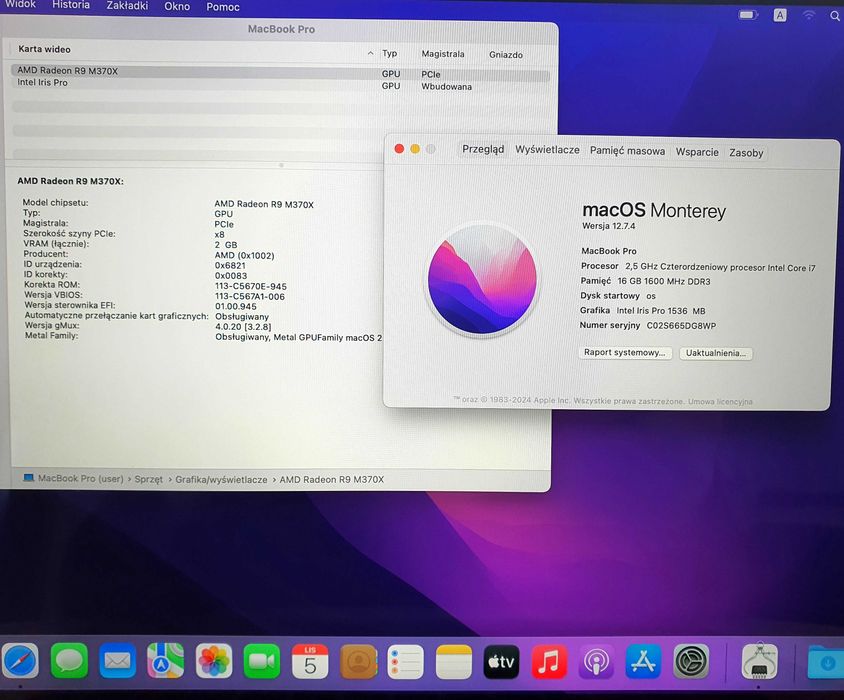Open the Pomoc menu

[223, 7]
